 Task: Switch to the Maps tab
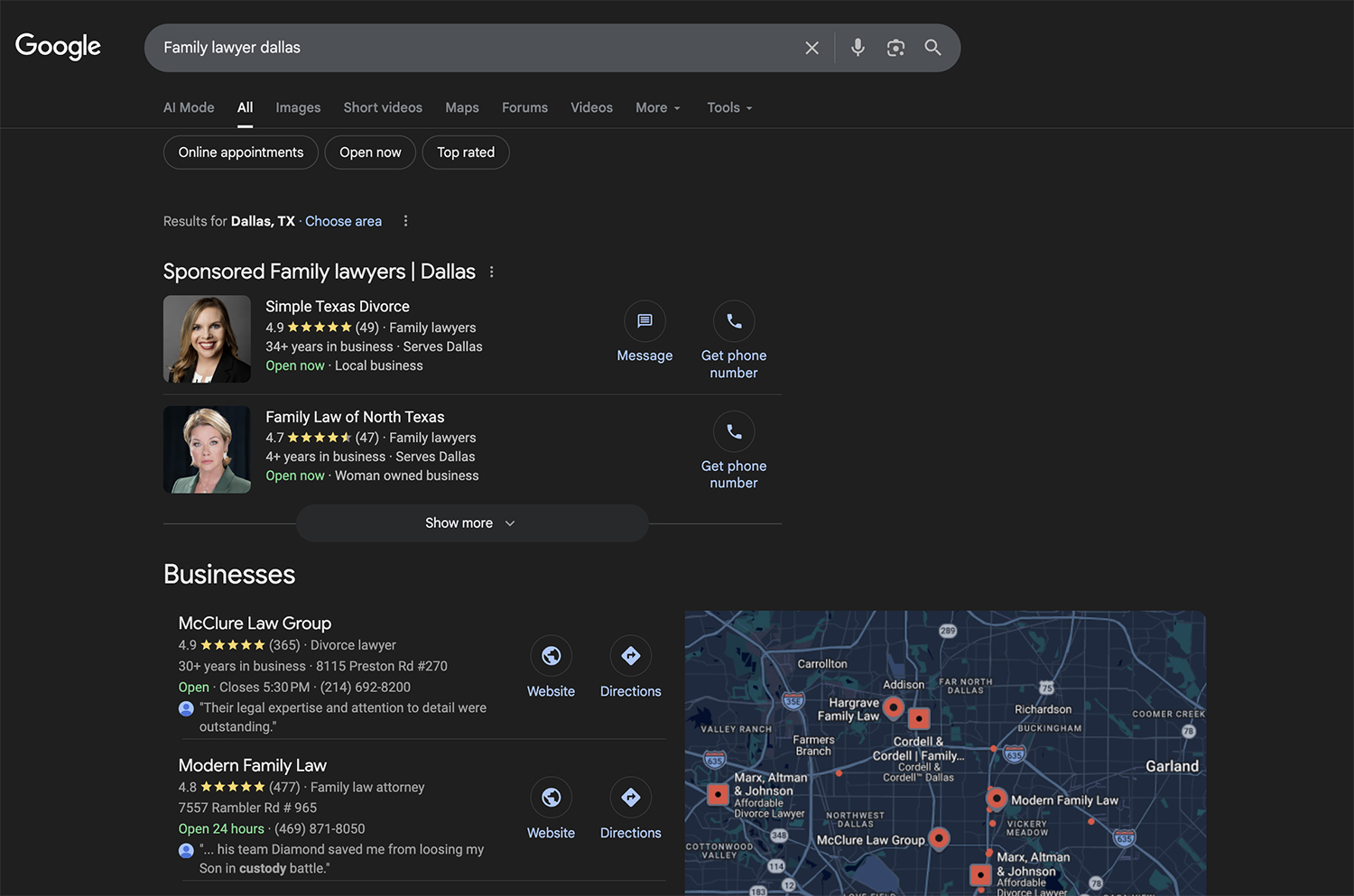coord(462,107)
